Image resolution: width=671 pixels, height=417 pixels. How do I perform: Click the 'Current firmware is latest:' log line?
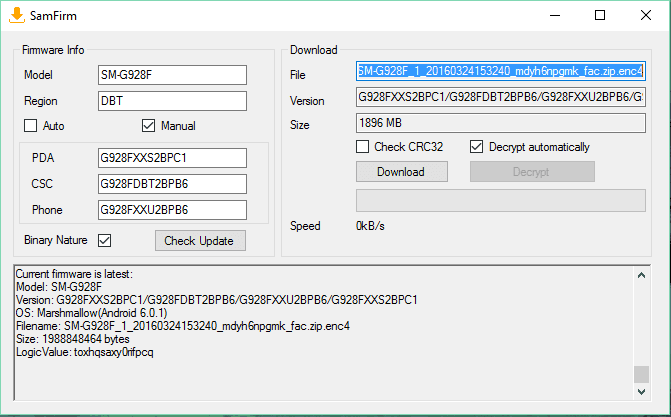pos(74,274)
